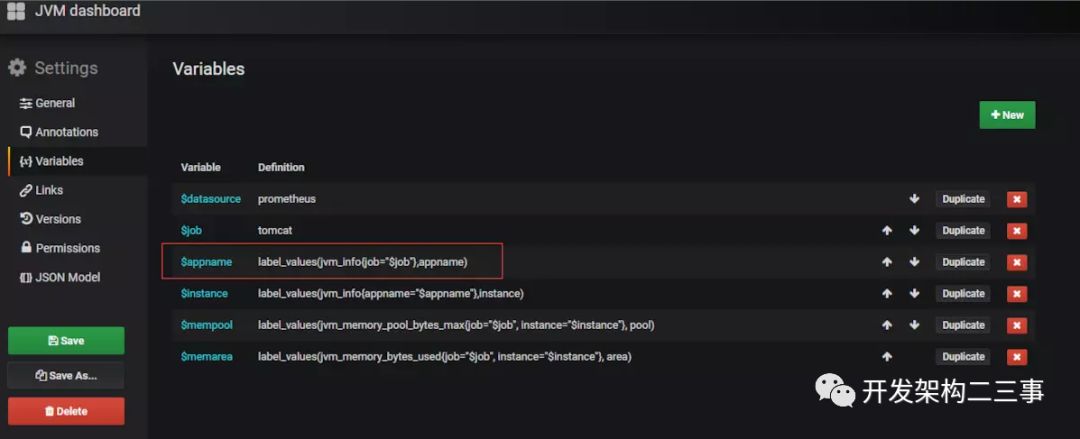Screen dimensions: 1080x439
Task: Duplicate the $memarea variable
Action: pyautogui.click(x=963, y=356)
